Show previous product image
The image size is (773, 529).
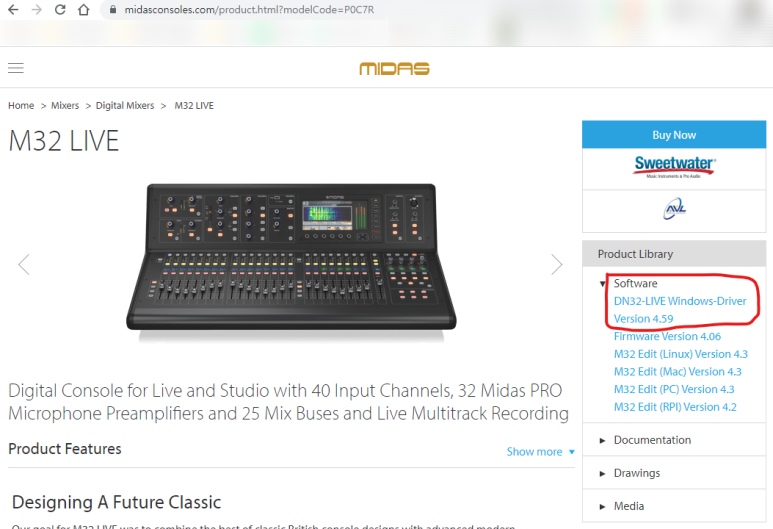pyautogui.click(x=24, y=265)
